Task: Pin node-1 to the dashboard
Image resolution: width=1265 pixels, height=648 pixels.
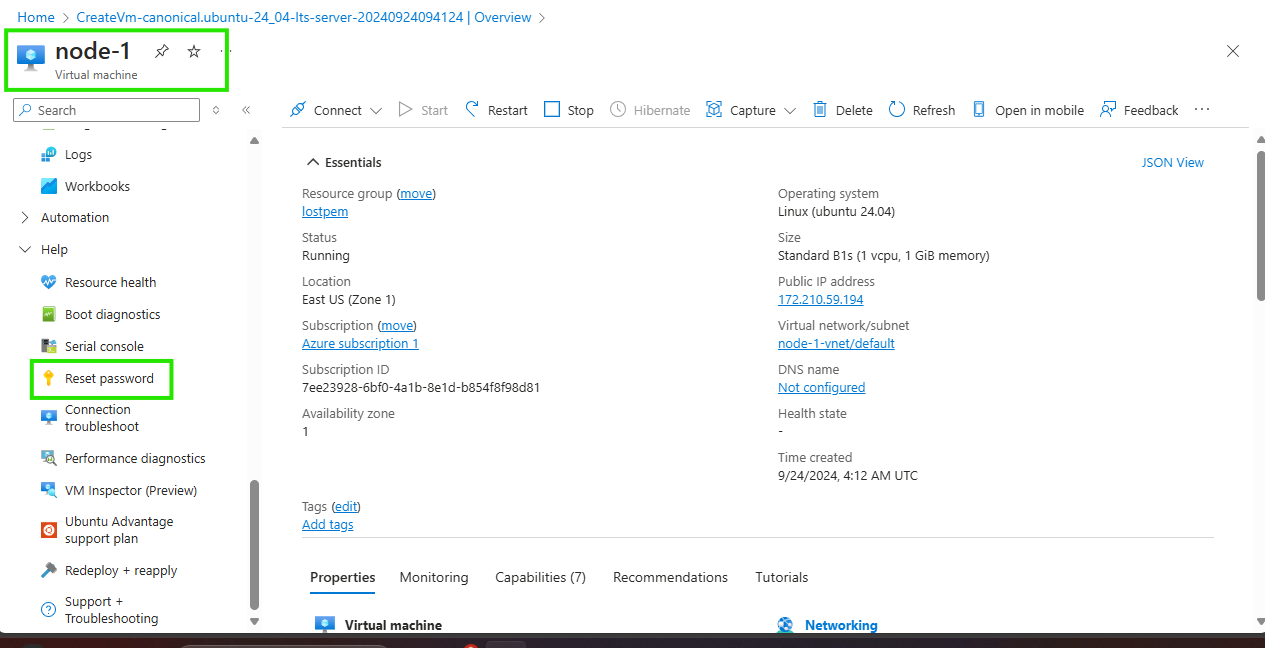Action: tap(162, 51)
